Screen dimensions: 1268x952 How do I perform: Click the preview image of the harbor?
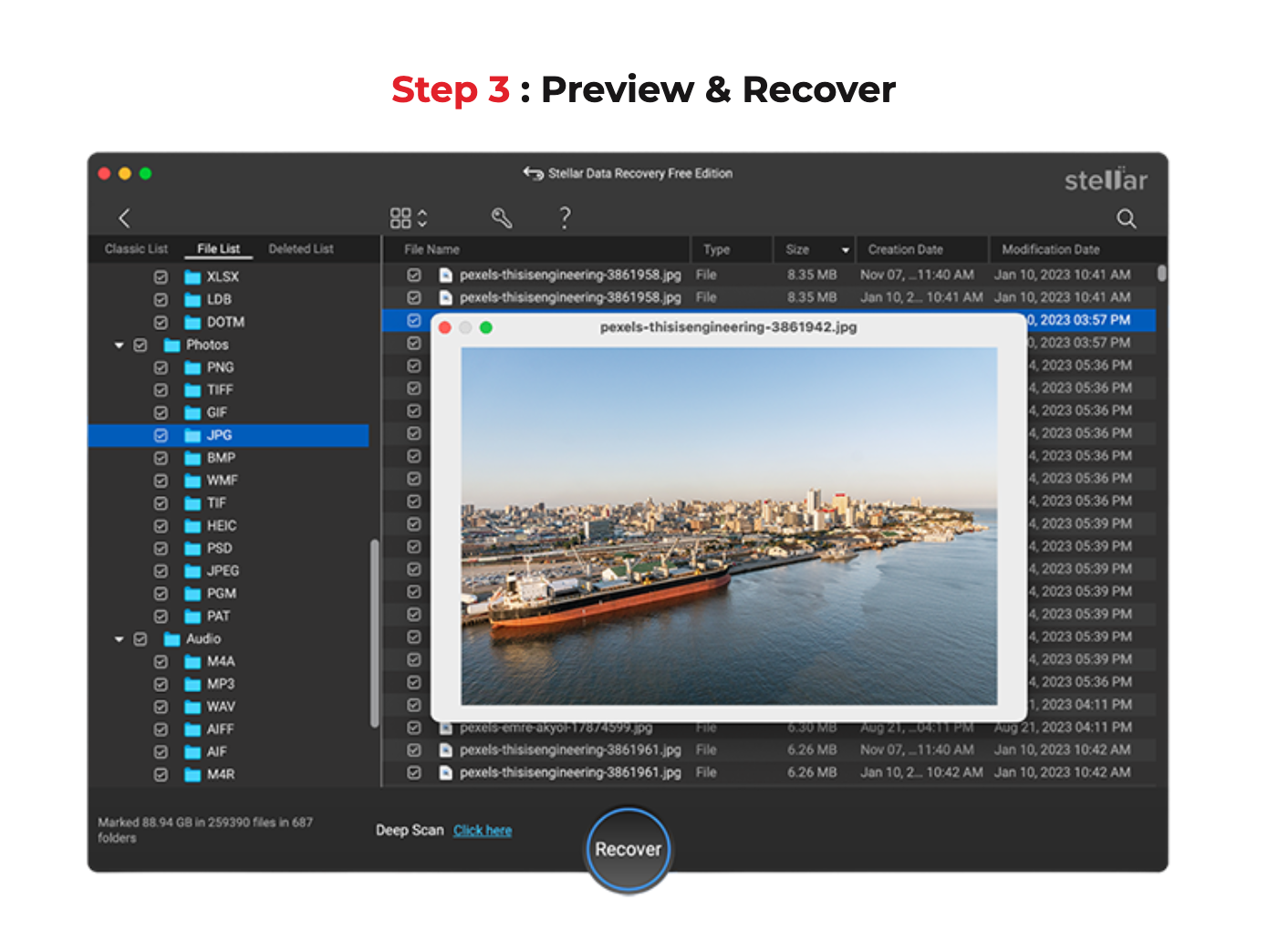[729, 526]
